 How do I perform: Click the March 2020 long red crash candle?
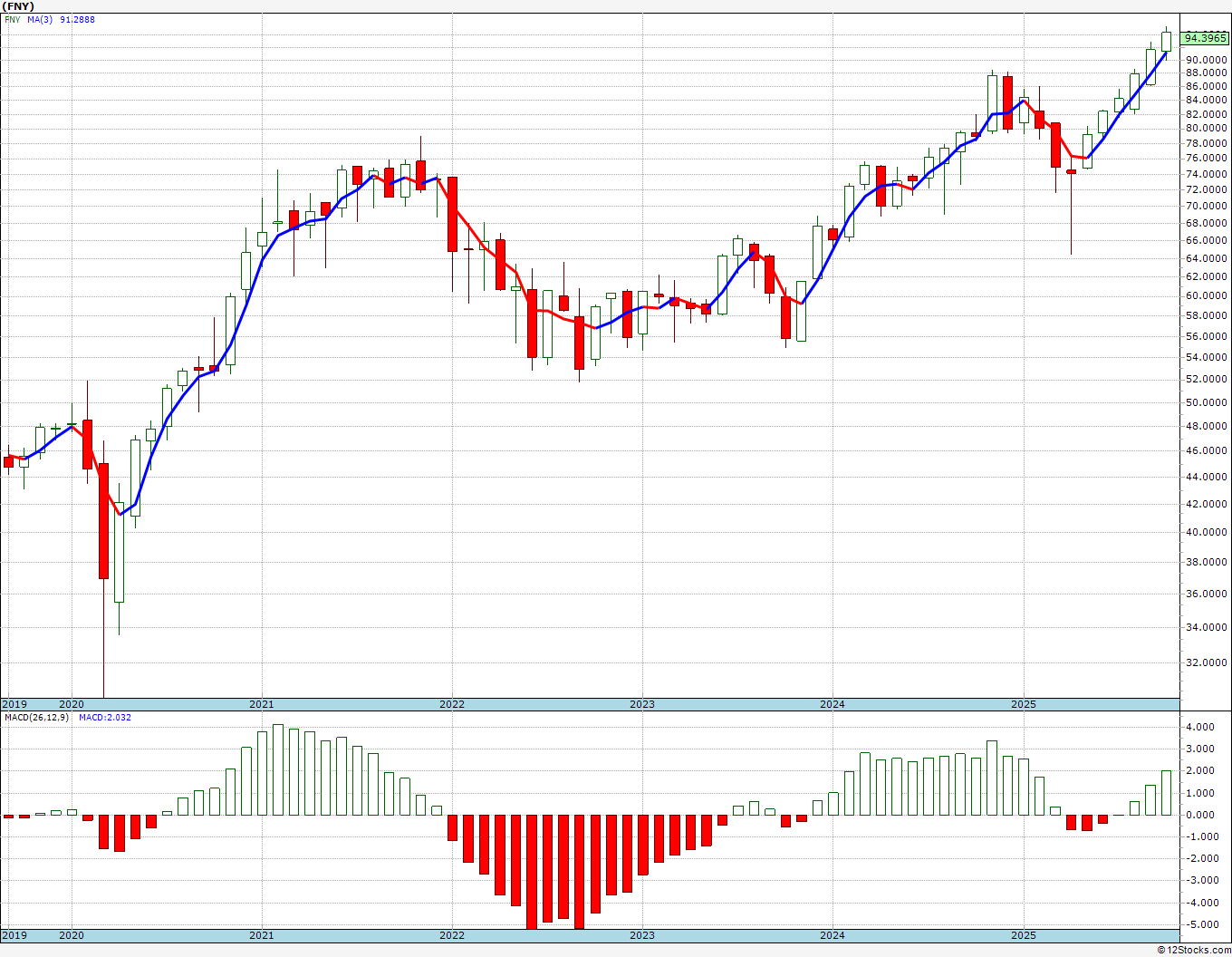103,521
